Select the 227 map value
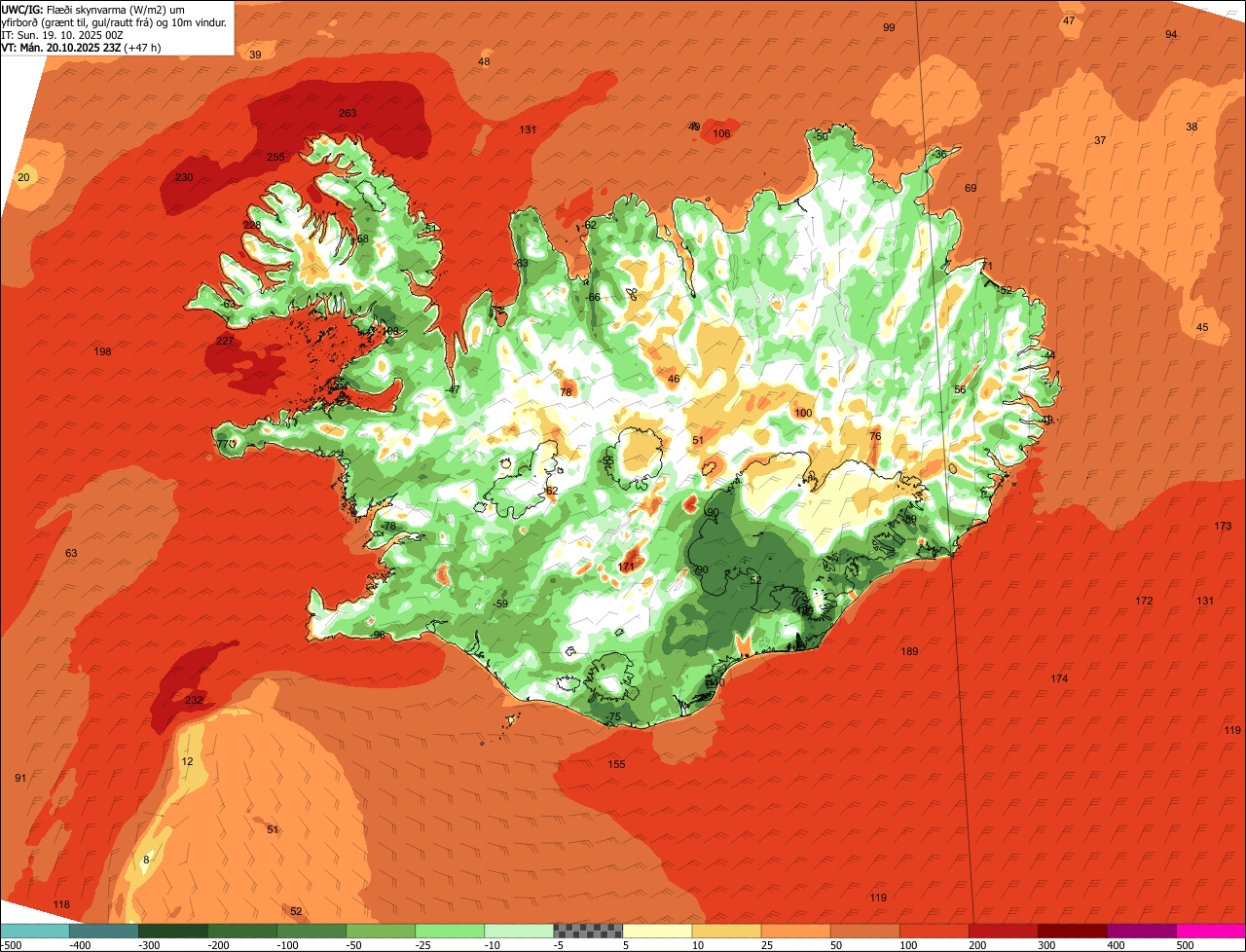1246x952 pixels. point(225,341)
